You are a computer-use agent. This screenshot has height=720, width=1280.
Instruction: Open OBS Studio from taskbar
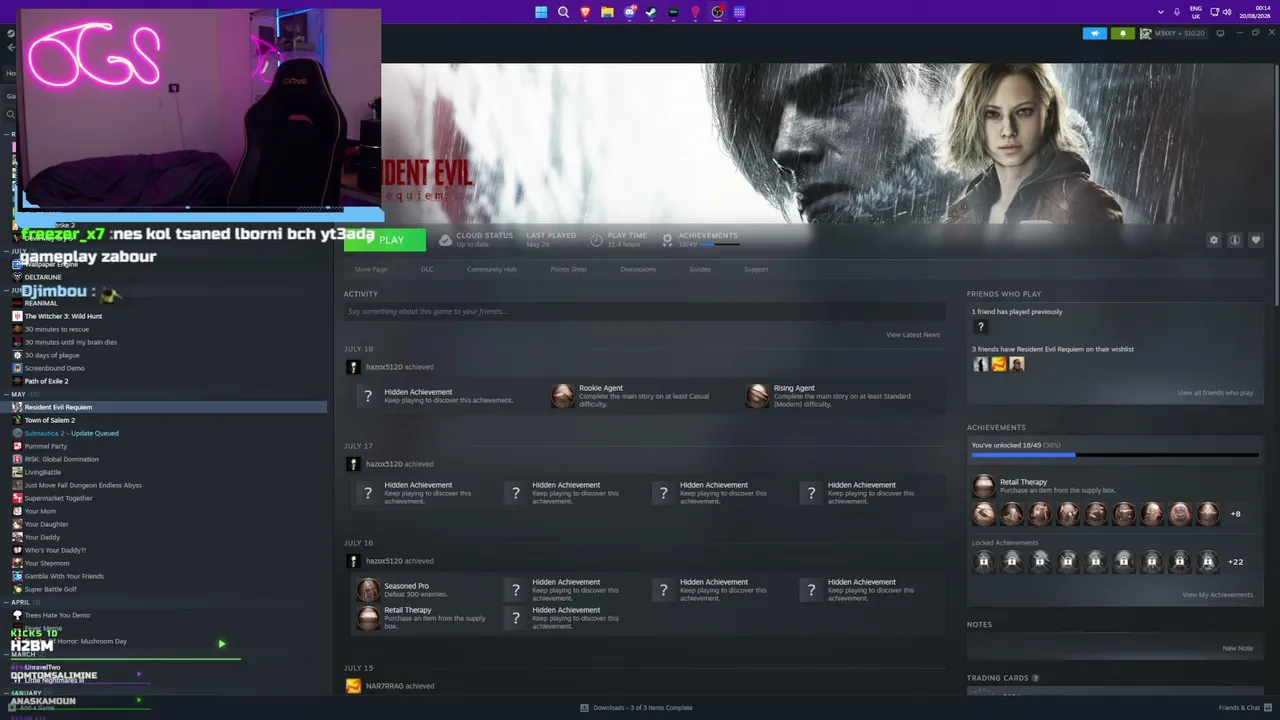(x=717, y=12)
